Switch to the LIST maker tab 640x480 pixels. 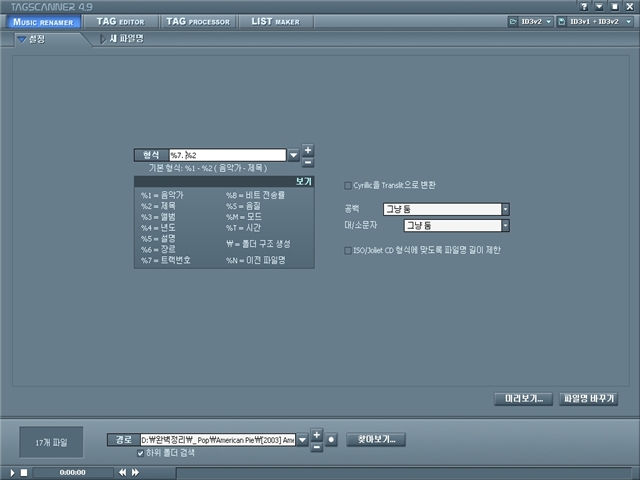point(275,21)
